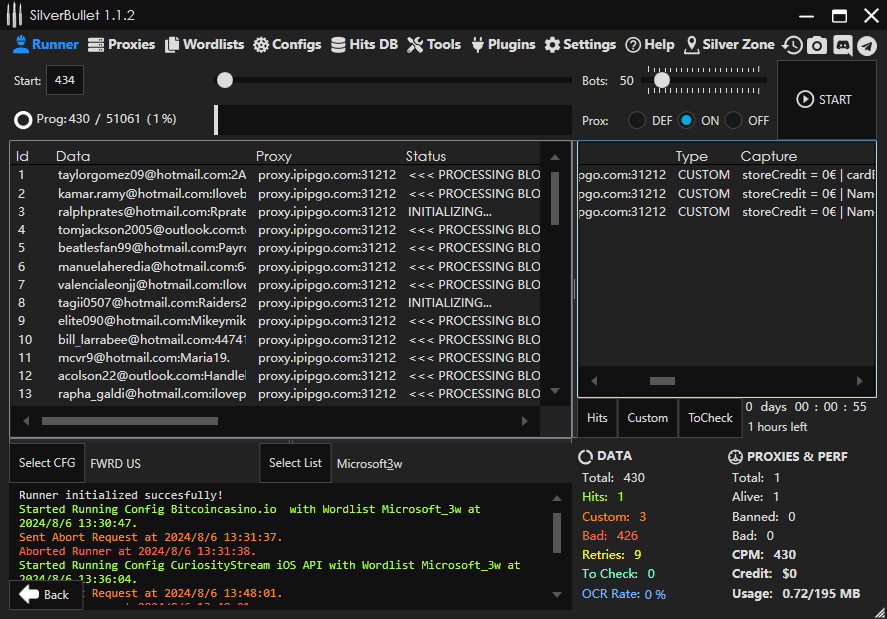Viewport: 887px width, 619px height.
Task: Switch to the Proxies tab
Action: pyautogui.click(x=121, y=44)
